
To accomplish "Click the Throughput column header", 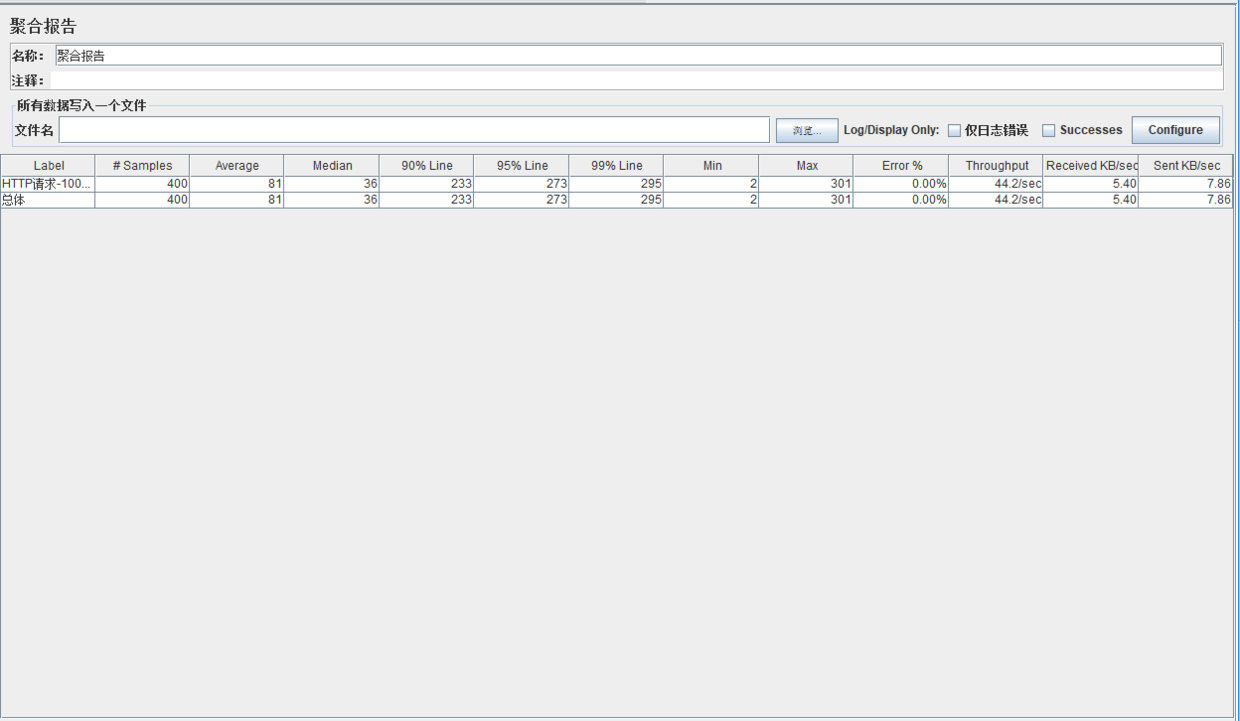I will pos(997,166).
